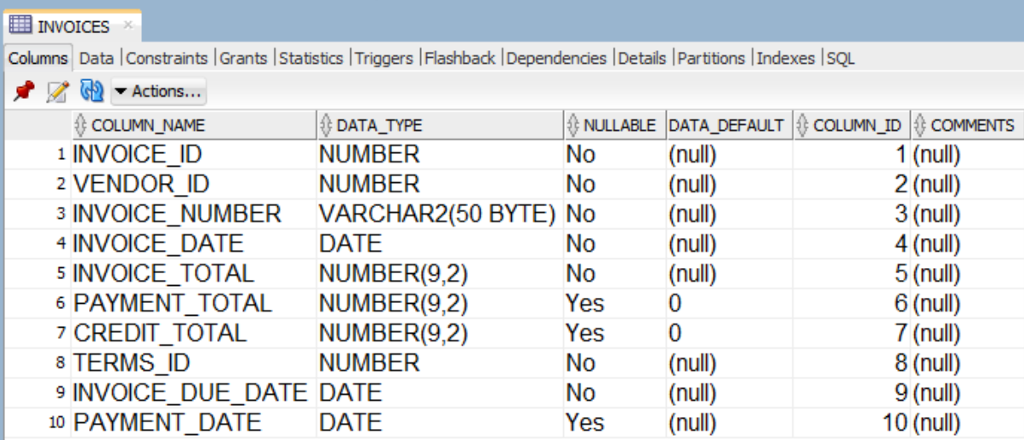Image resolution: width=1024 pixels, height=440 pixels.
Task: Open the Partitions tab
Action: [711, 58]
